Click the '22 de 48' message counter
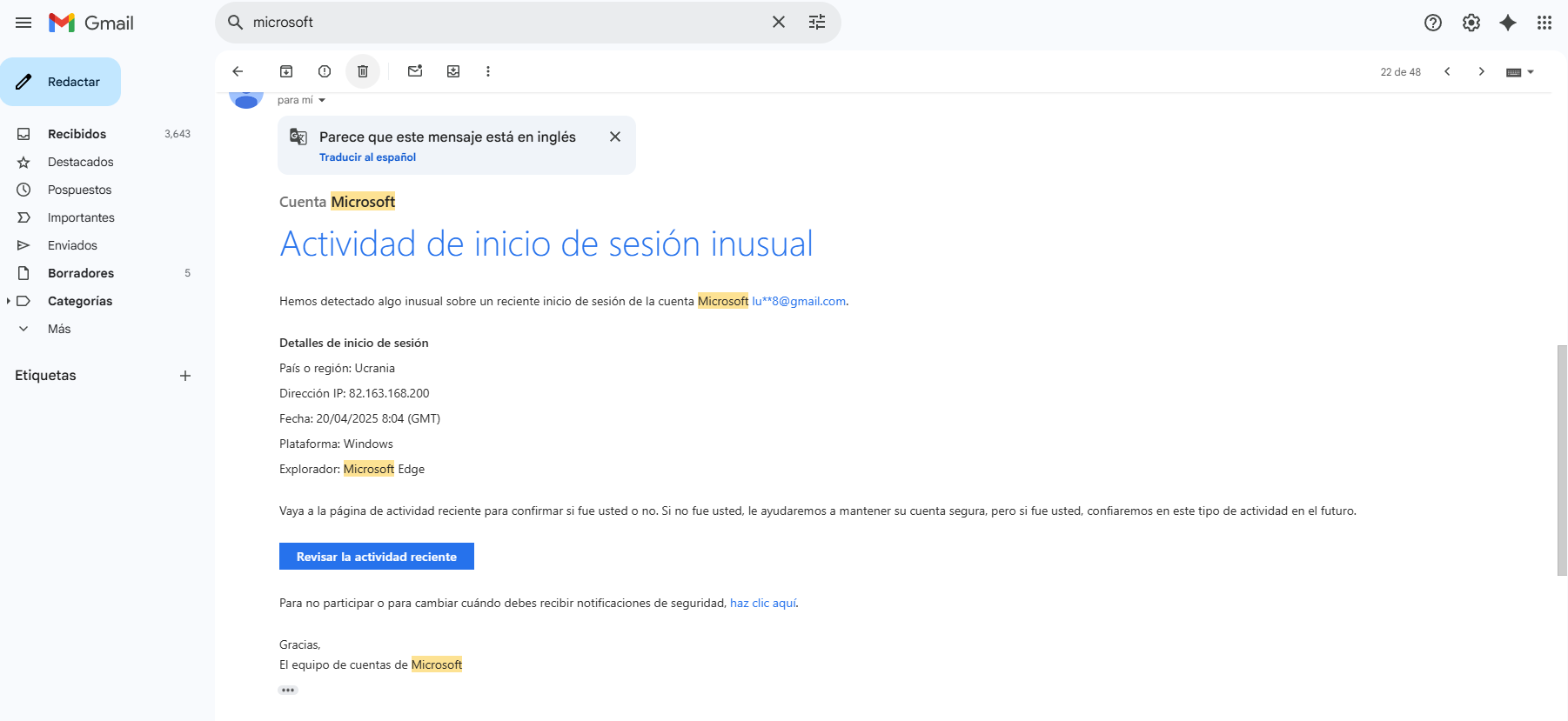Viewport: 1568px width, 721px height. [x=1400, y=72]
